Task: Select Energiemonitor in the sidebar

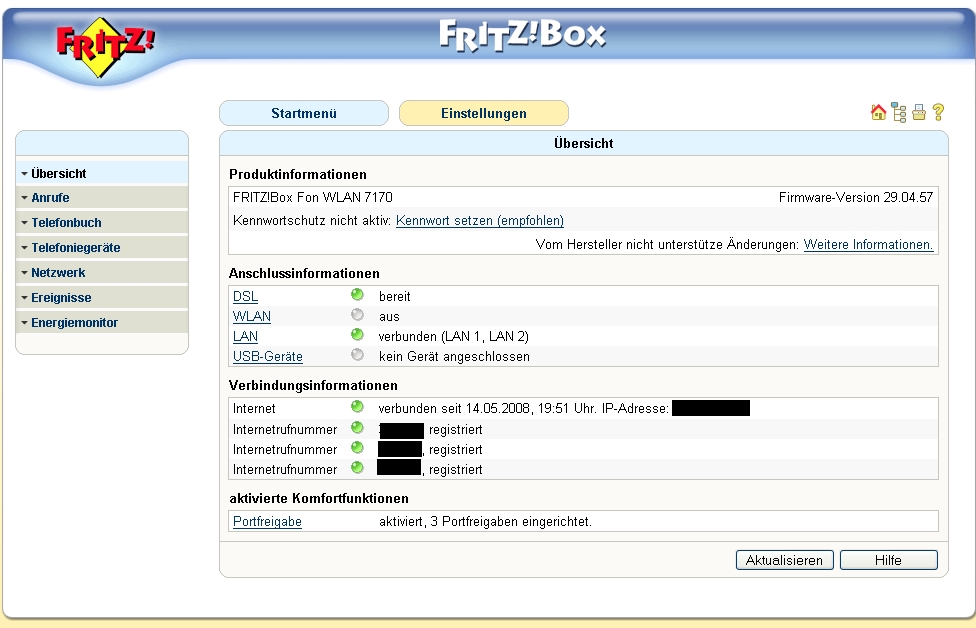Action: [74, 323]
